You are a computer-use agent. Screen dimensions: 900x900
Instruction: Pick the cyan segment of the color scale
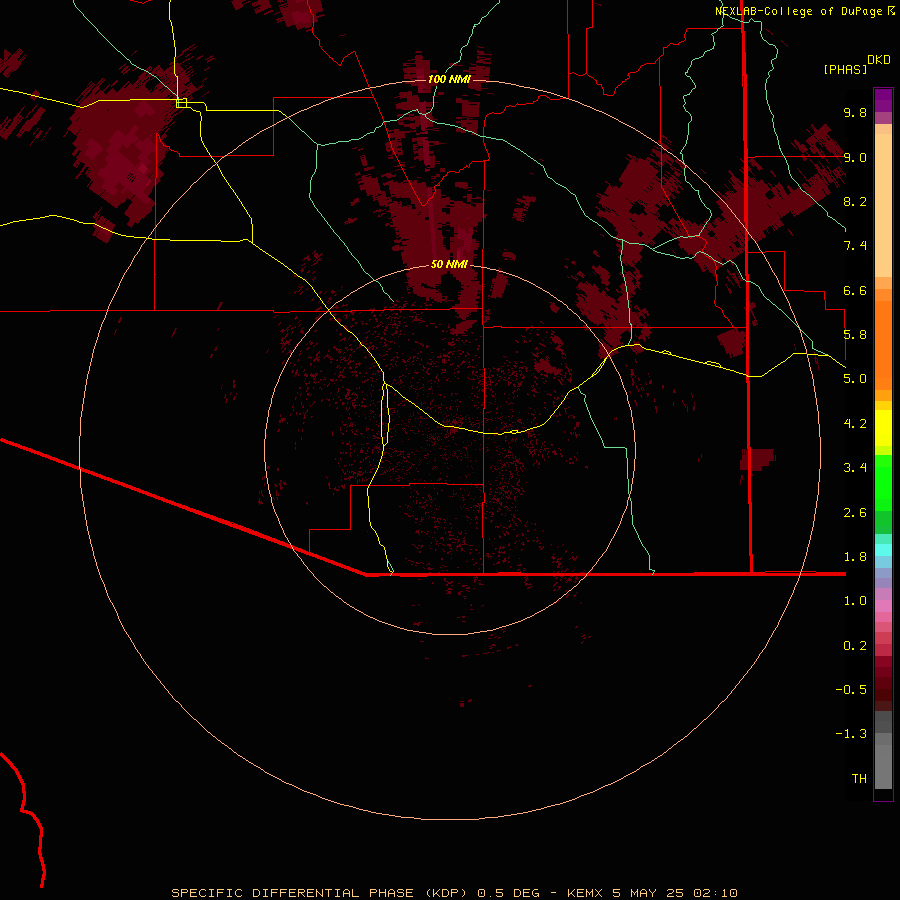pyautogui.click(x=883, y=550)
